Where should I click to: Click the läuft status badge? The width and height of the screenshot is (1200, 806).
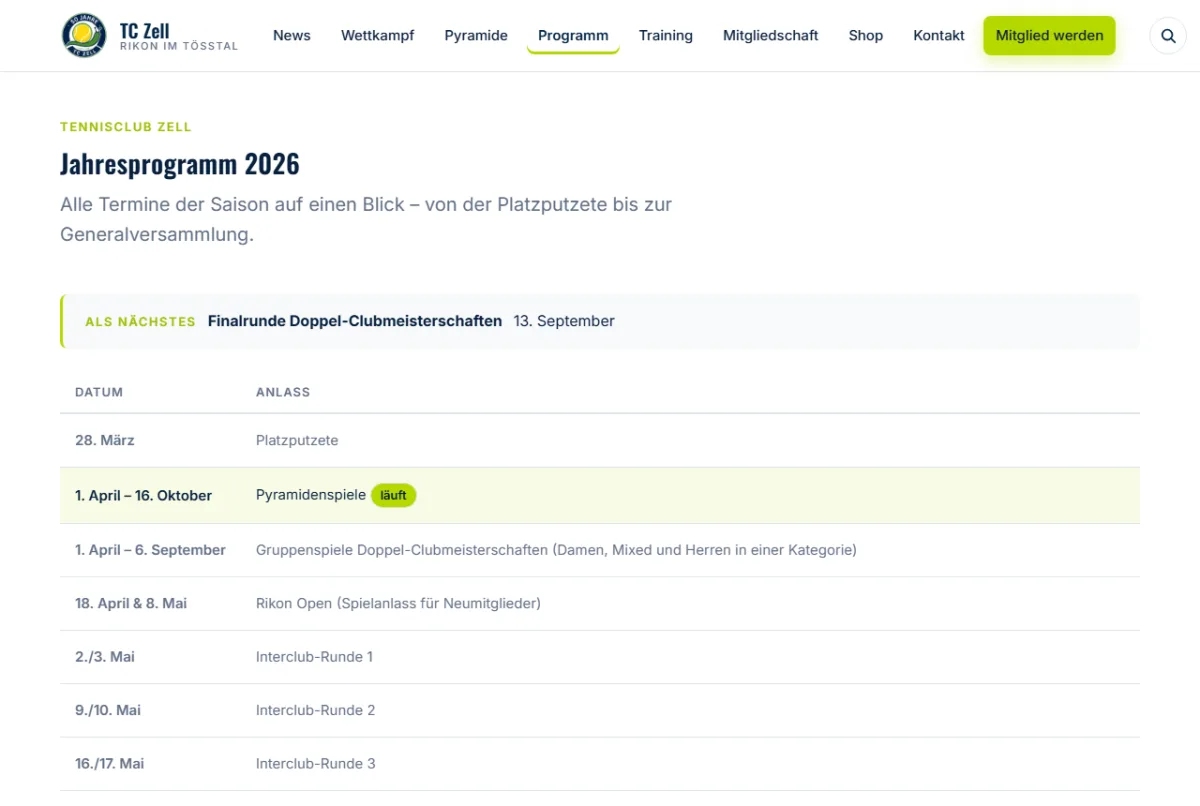click(x=394, y=495)
